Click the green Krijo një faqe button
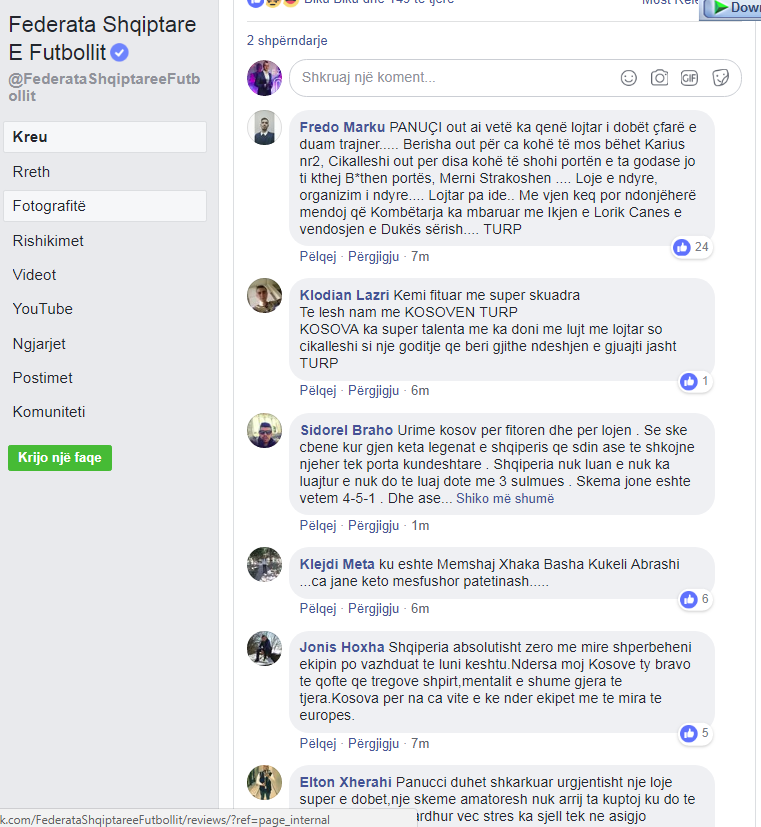 click(60, 458)
